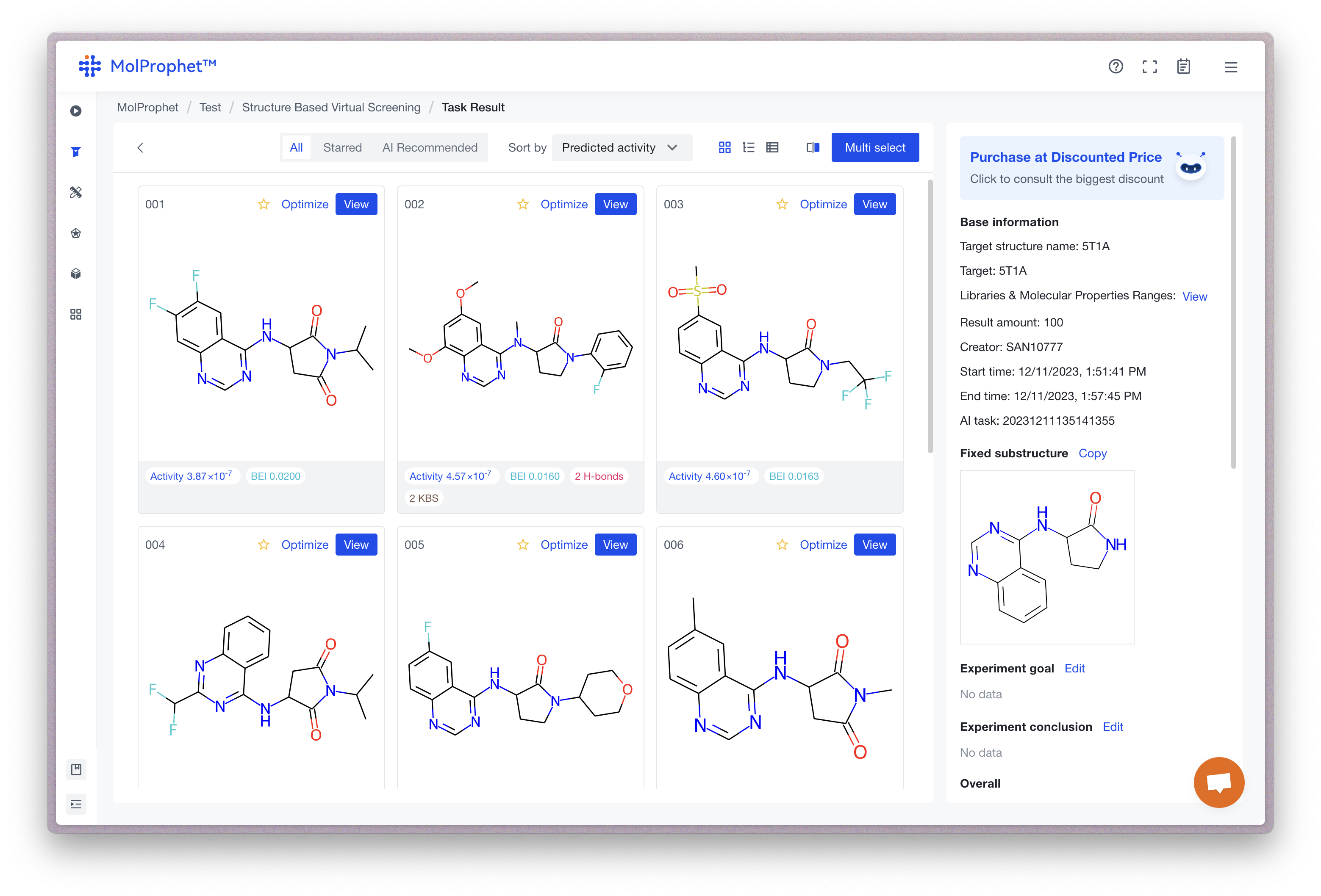
Task: Click molecule 003 structure image
Action: pyautogui.click(x=779, y=338)
